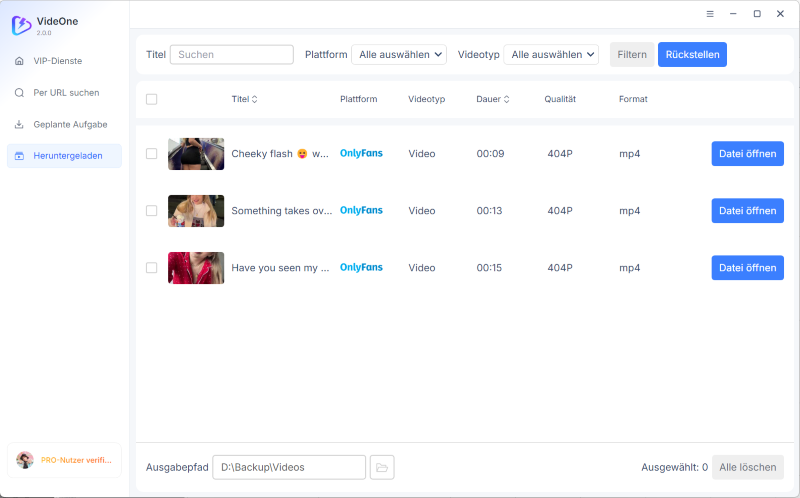Click 404P quality in Cheeky flash row
Screen dimensions: 800x498
pyautogui.click(x=560, y=154)
